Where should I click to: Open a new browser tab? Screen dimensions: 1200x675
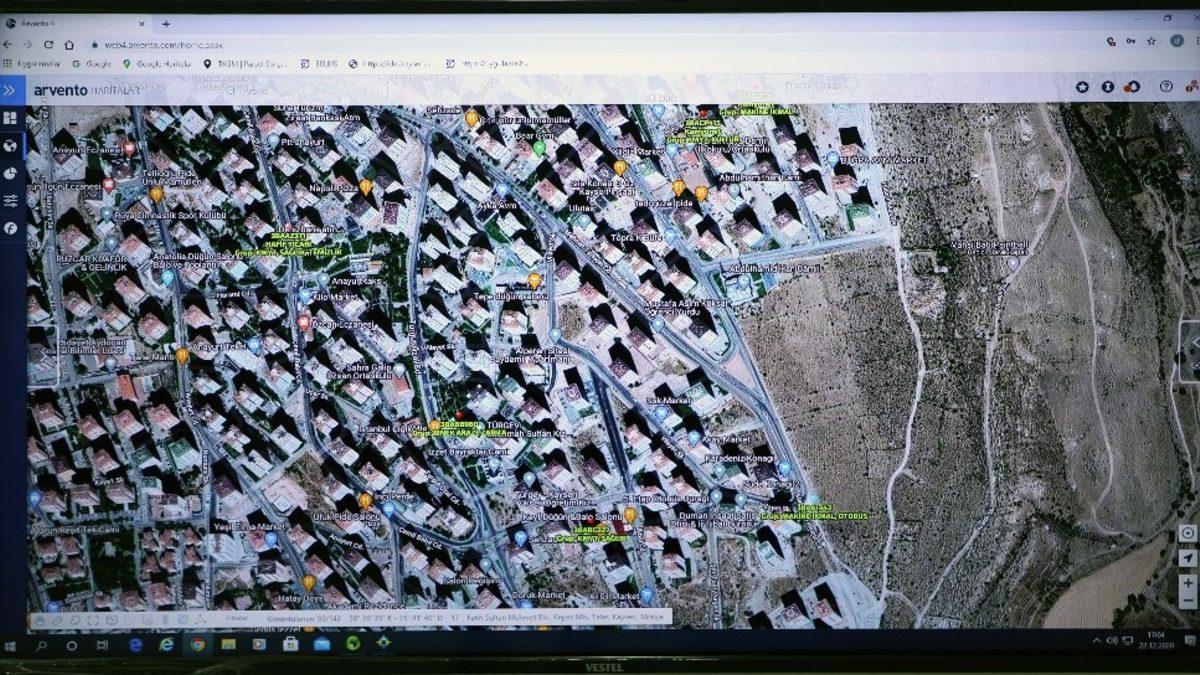click(166, 24)
